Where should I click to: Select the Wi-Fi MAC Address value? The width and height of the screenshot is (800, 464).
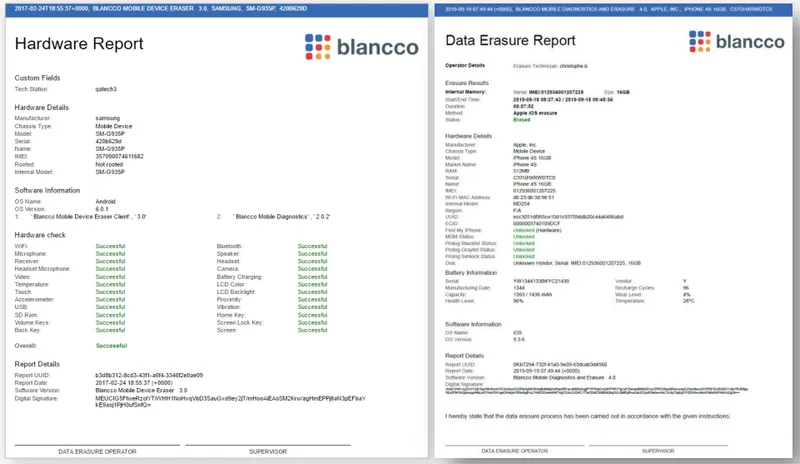coord(533,197)
